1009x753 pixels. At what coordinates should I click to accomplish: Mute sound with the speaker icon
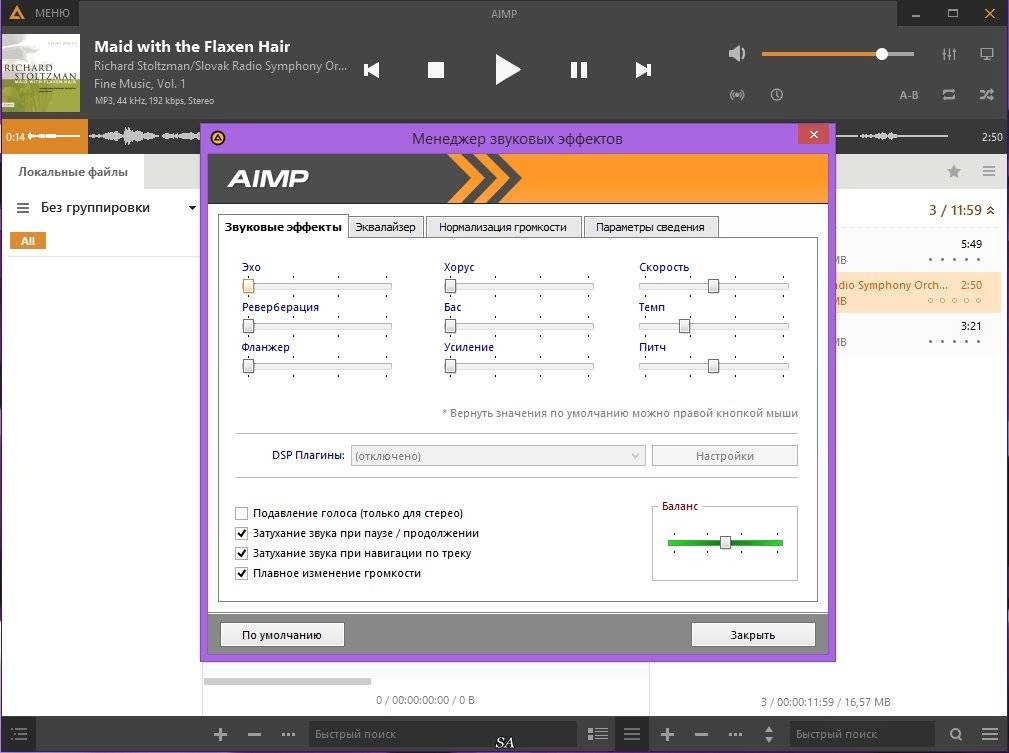[x=737, y=53]
